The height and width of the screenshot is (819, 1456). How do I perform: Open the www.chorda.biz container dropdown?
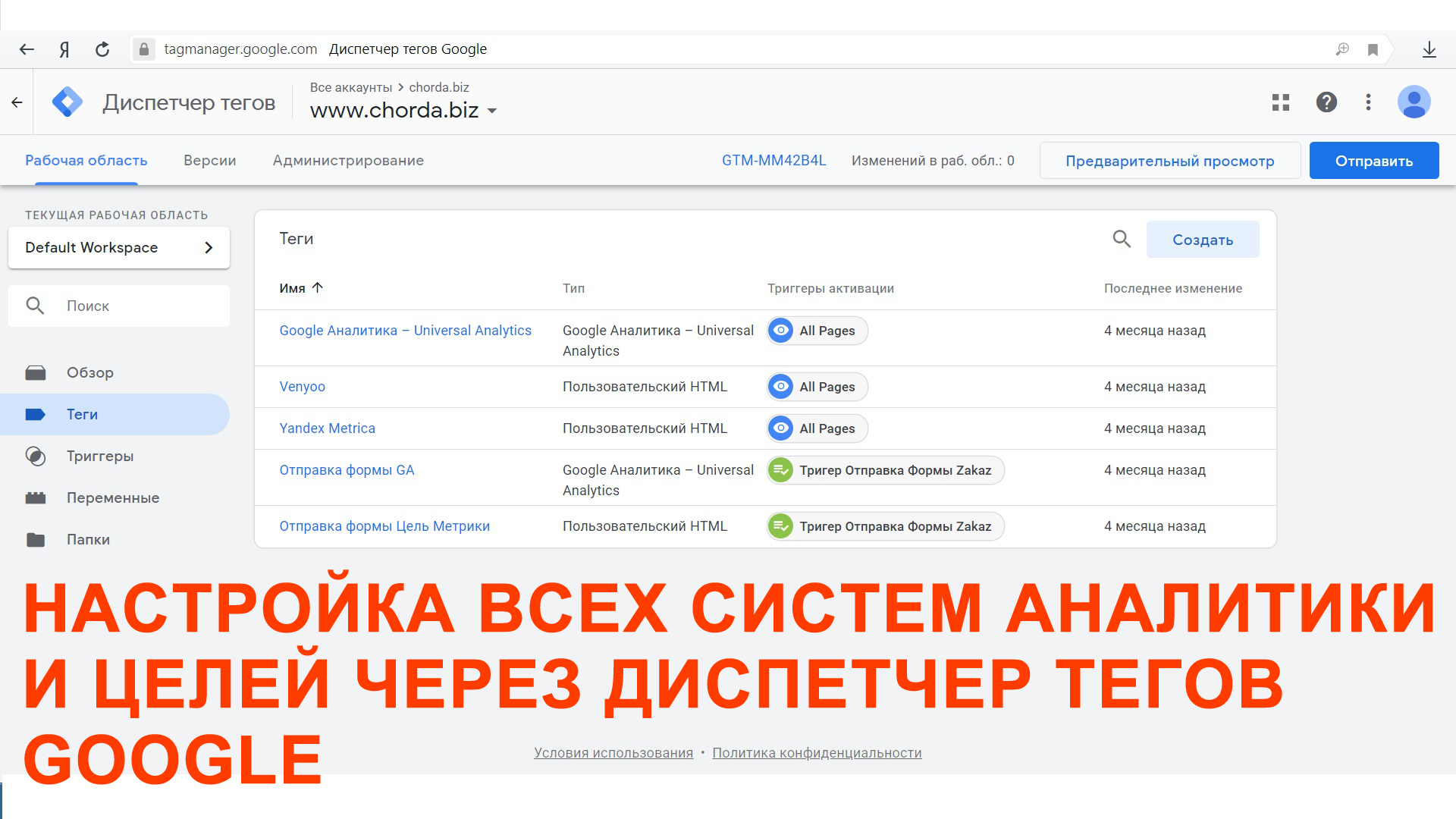403,111
